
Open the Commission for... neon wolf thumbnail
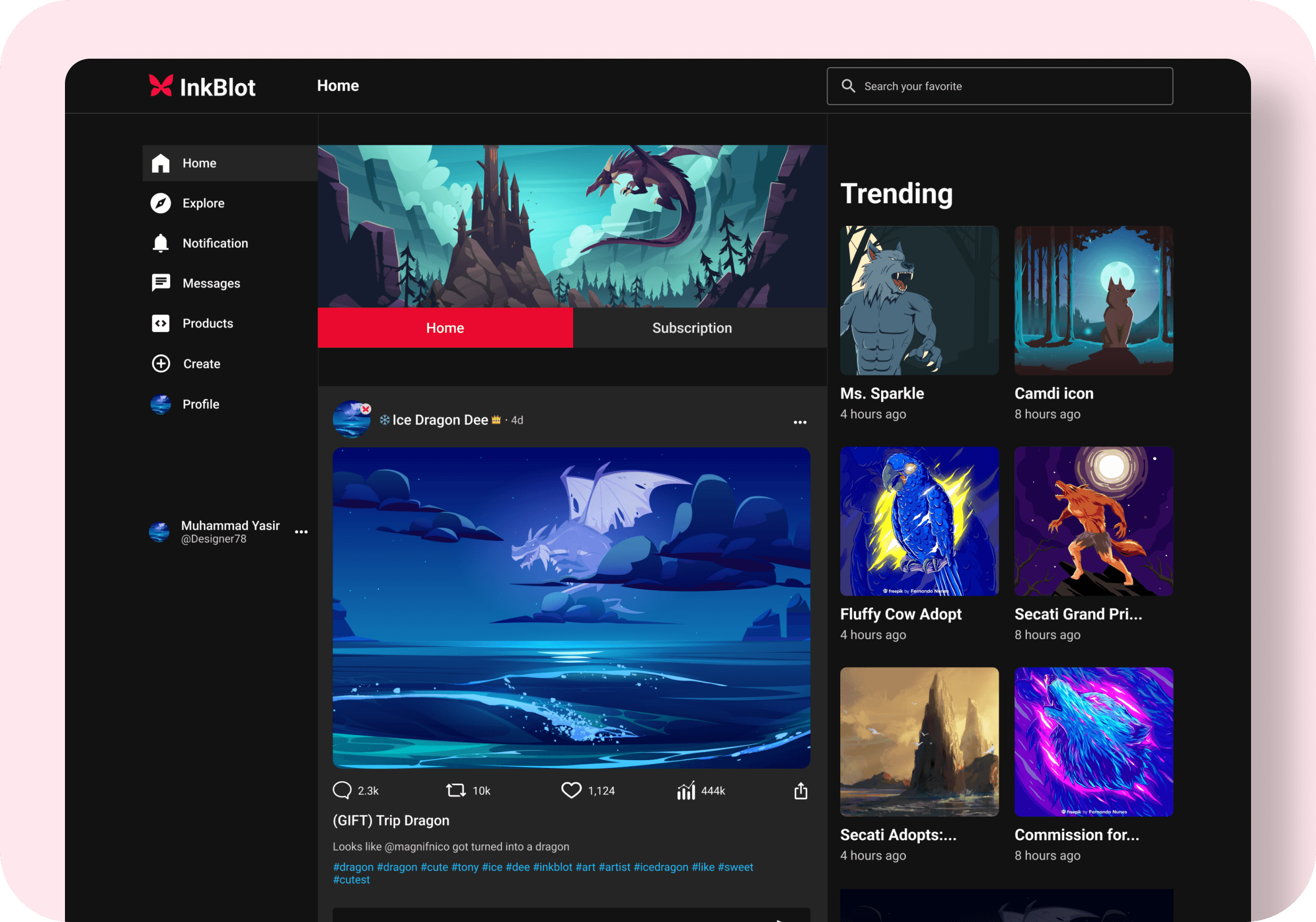[1093, 742]
